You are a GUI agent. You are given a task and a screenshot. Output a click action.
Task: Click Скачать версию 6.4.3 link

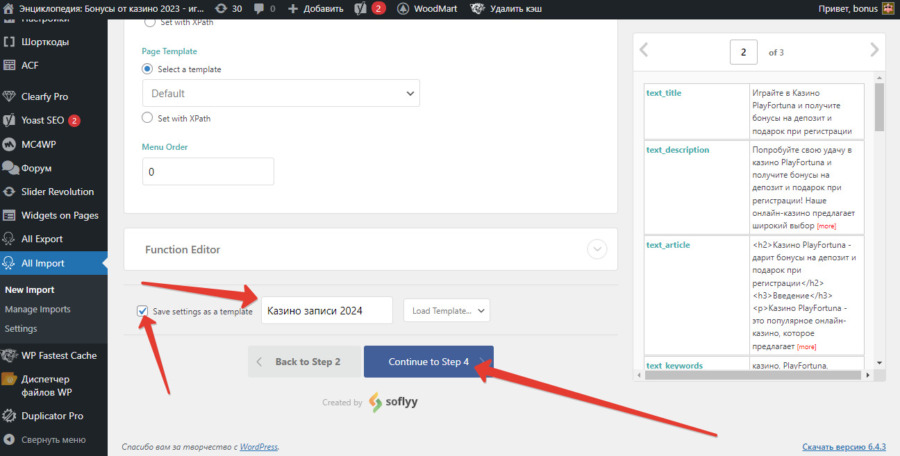coord(844,447)
